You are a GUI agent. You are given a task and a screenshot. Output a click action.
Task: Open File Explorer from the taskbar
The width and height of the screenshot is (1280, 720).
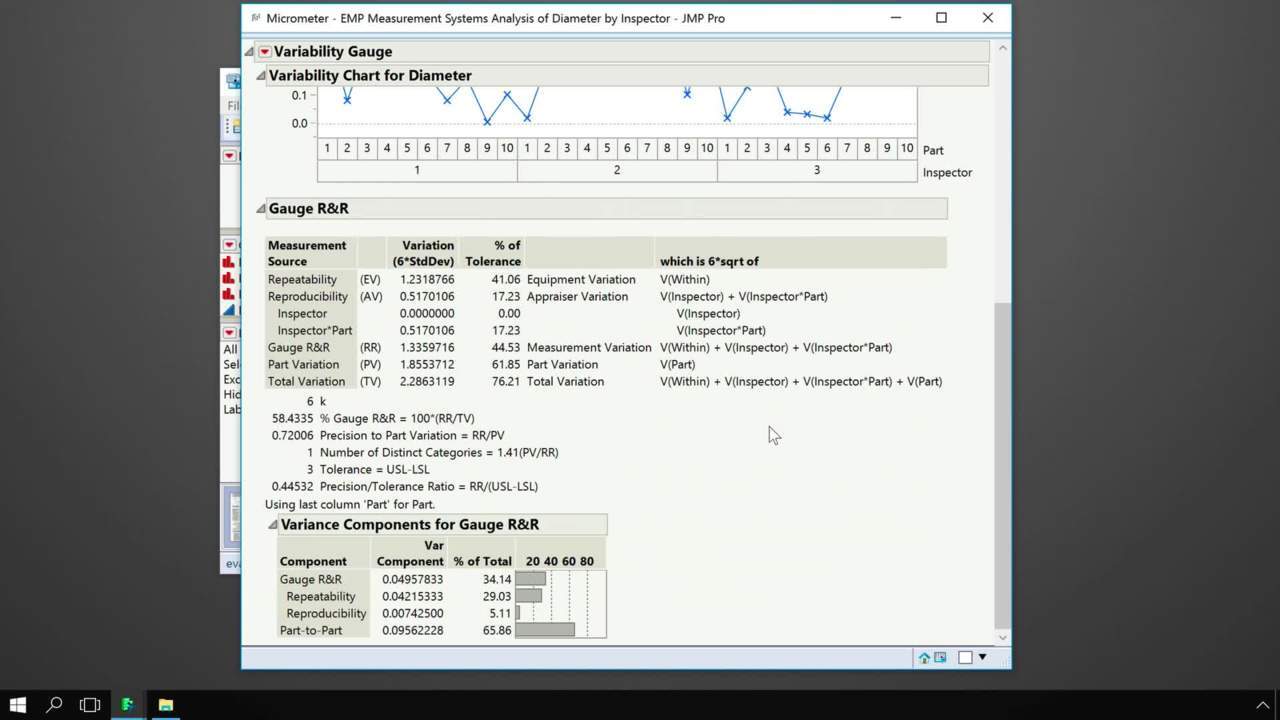click(x=165, y=705)
